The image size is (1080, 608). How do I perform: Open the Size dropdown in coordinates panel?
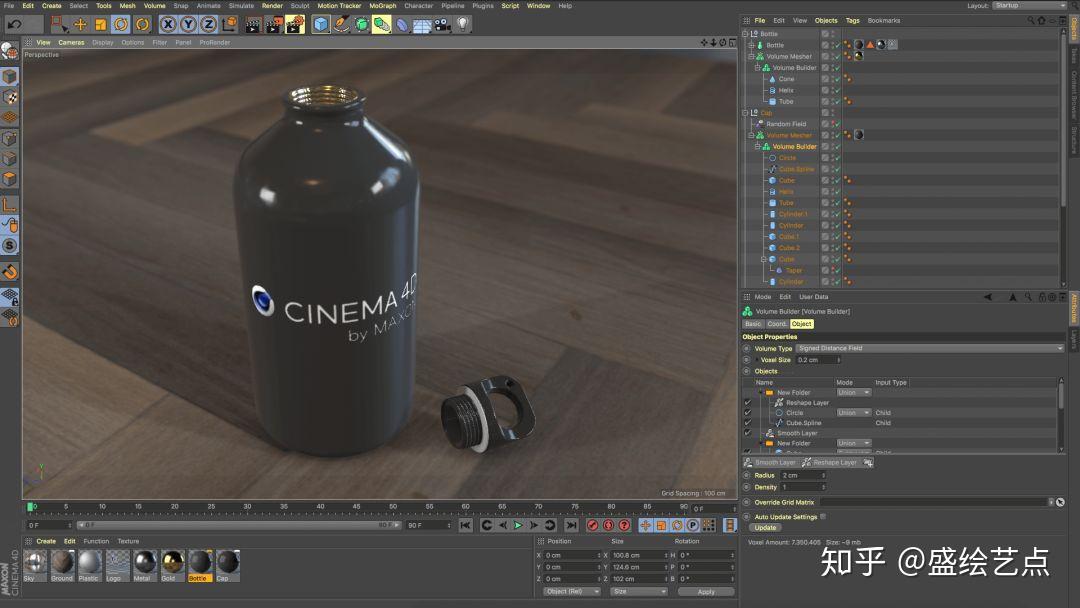[x=638, y=591]
